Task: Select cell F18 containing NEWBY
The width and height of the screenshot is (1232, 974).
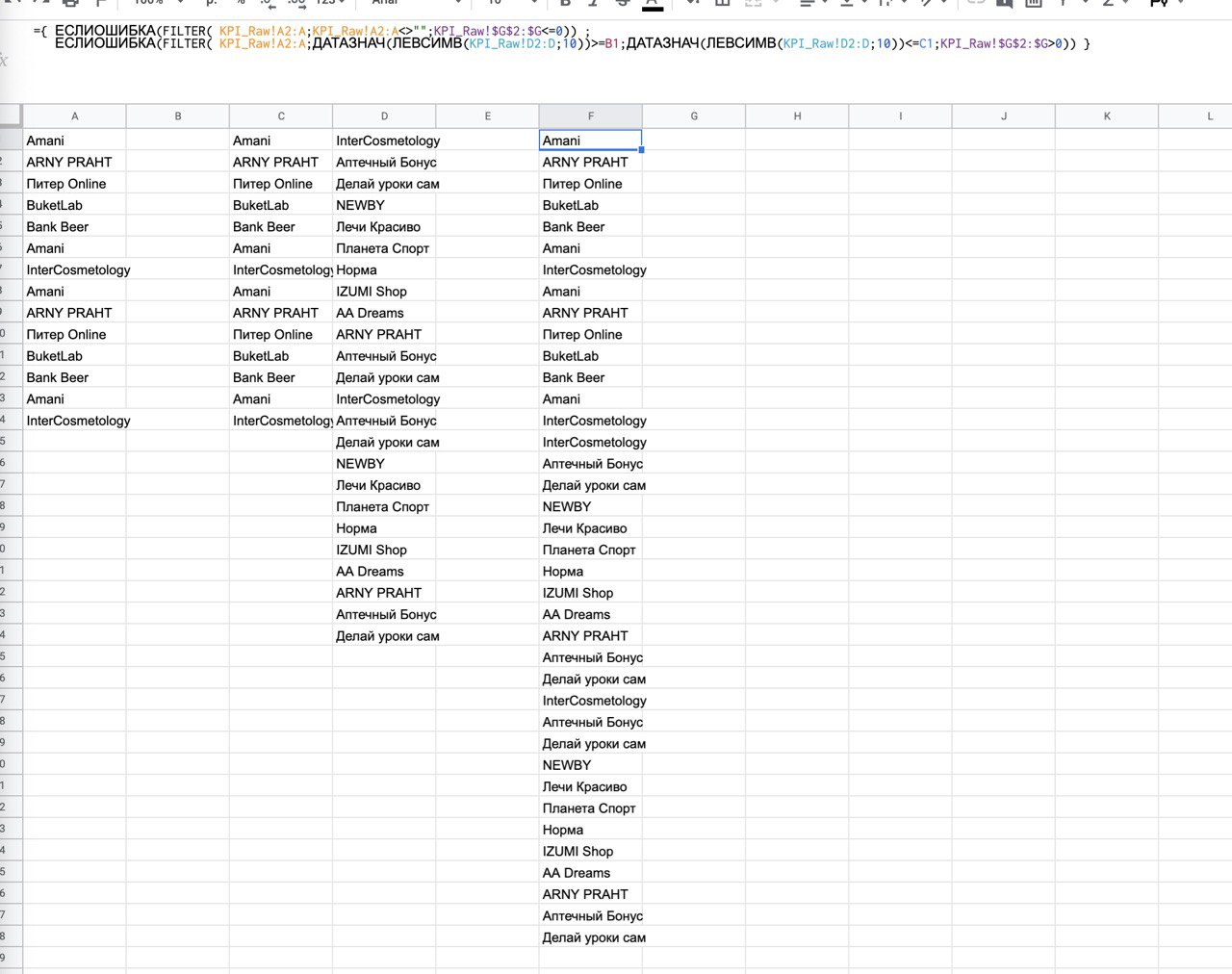Action: coord(591,506)
